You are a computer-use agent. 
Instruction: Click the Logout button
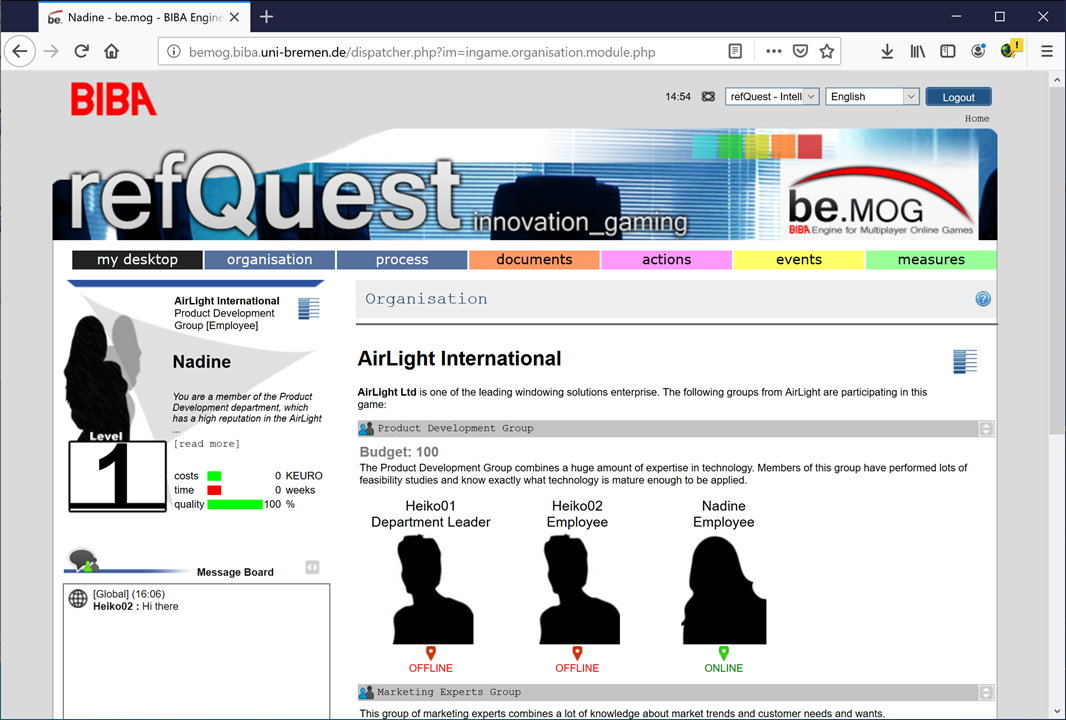(x=959, y=97)
